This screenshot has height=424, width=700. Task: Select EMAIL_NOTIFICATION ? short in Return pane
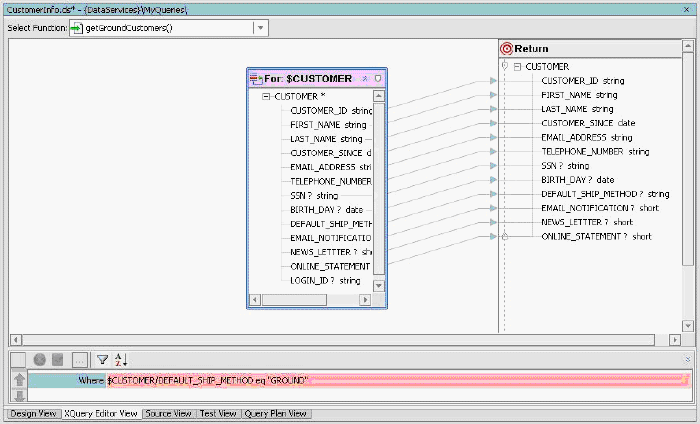point(600,208)
